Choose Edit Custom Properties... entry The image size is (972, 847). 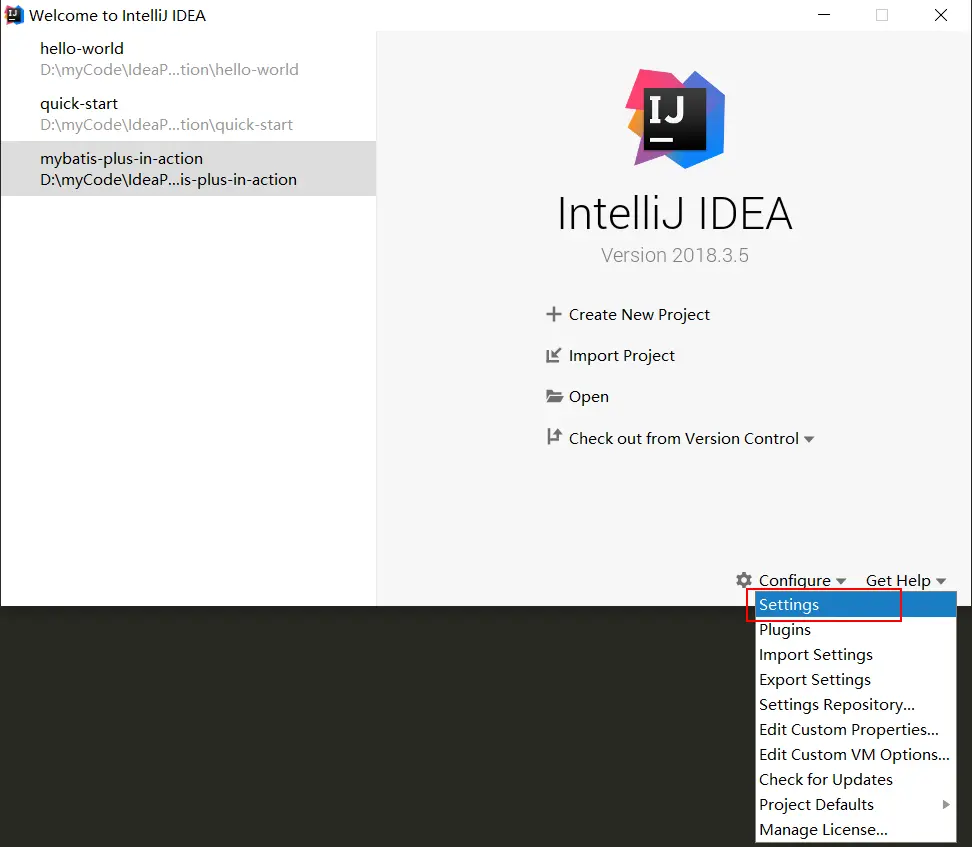[855, 729]
